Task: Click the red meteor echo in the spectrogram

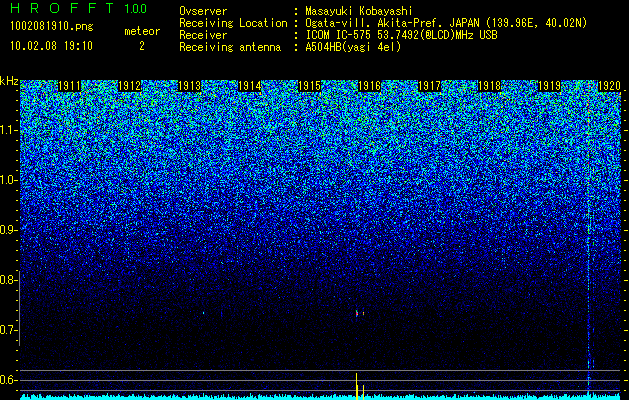Action: point(357,313)
